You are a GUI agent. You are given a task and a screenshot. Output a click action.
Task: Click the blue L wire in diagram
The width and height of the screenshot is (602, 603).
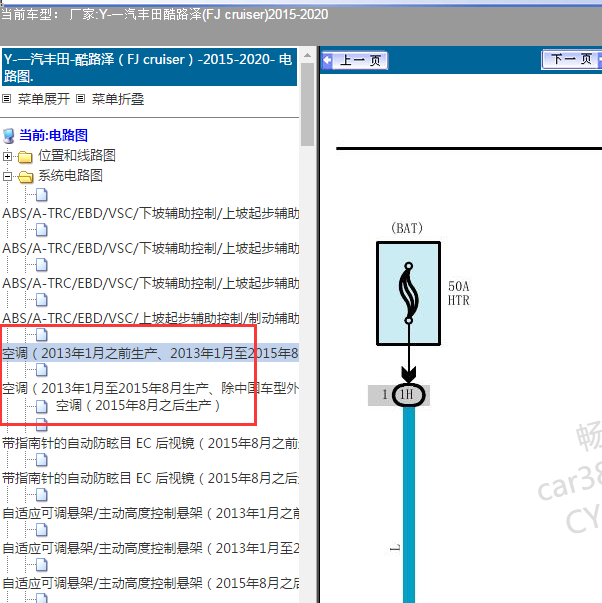[x=409, y=505]
